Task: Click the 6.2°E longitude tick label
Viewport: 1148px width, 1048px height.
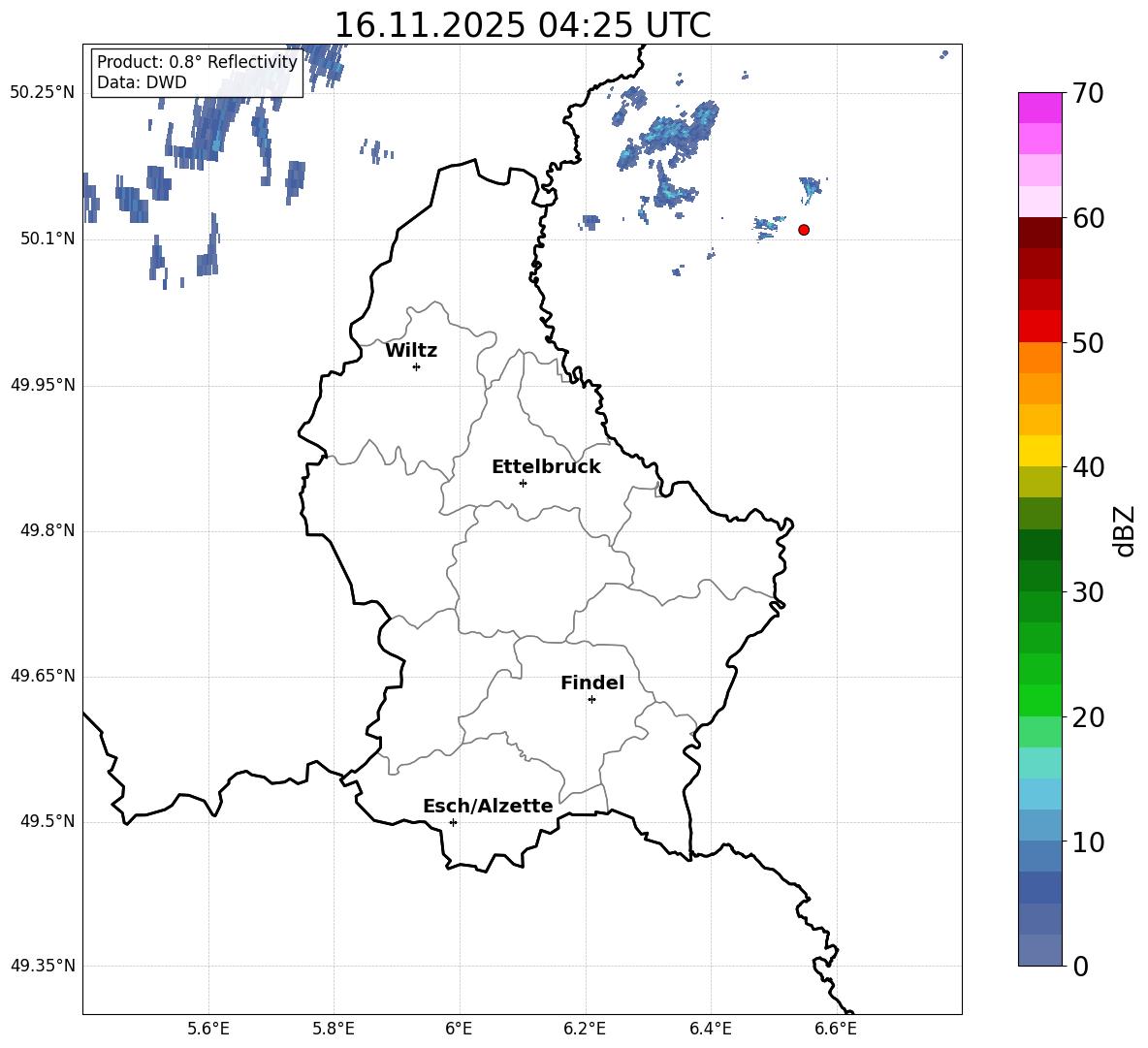Action: (x=585, y=1029)
